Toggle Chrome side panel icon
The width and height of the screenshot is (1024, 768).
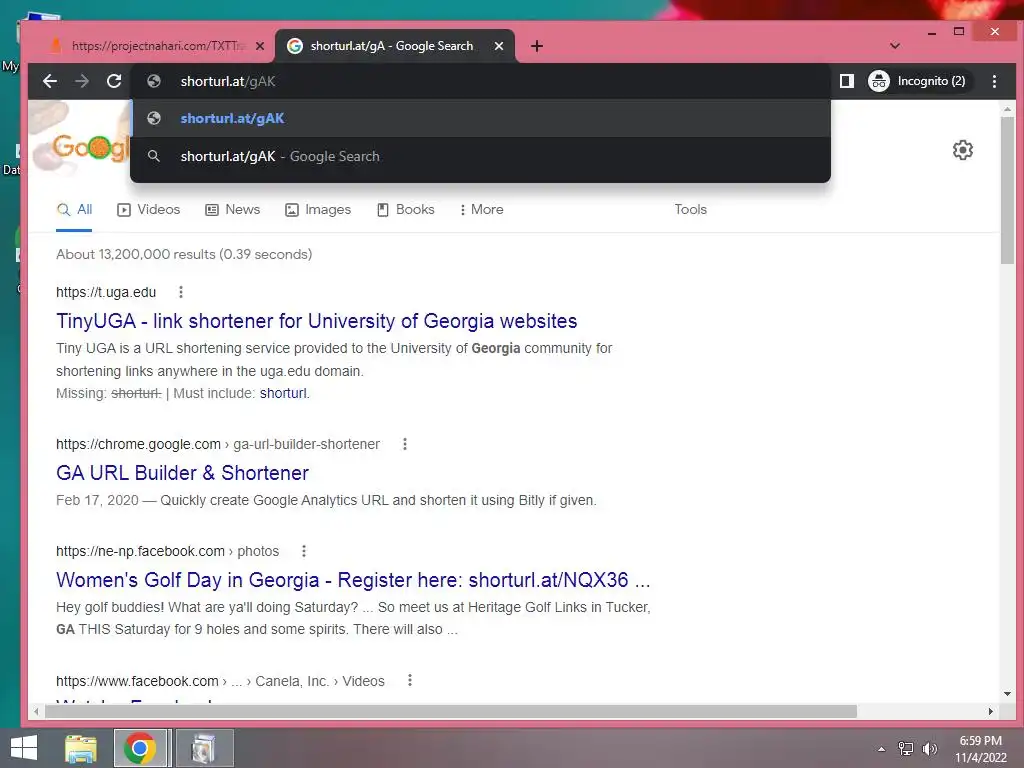pos(846,81)
